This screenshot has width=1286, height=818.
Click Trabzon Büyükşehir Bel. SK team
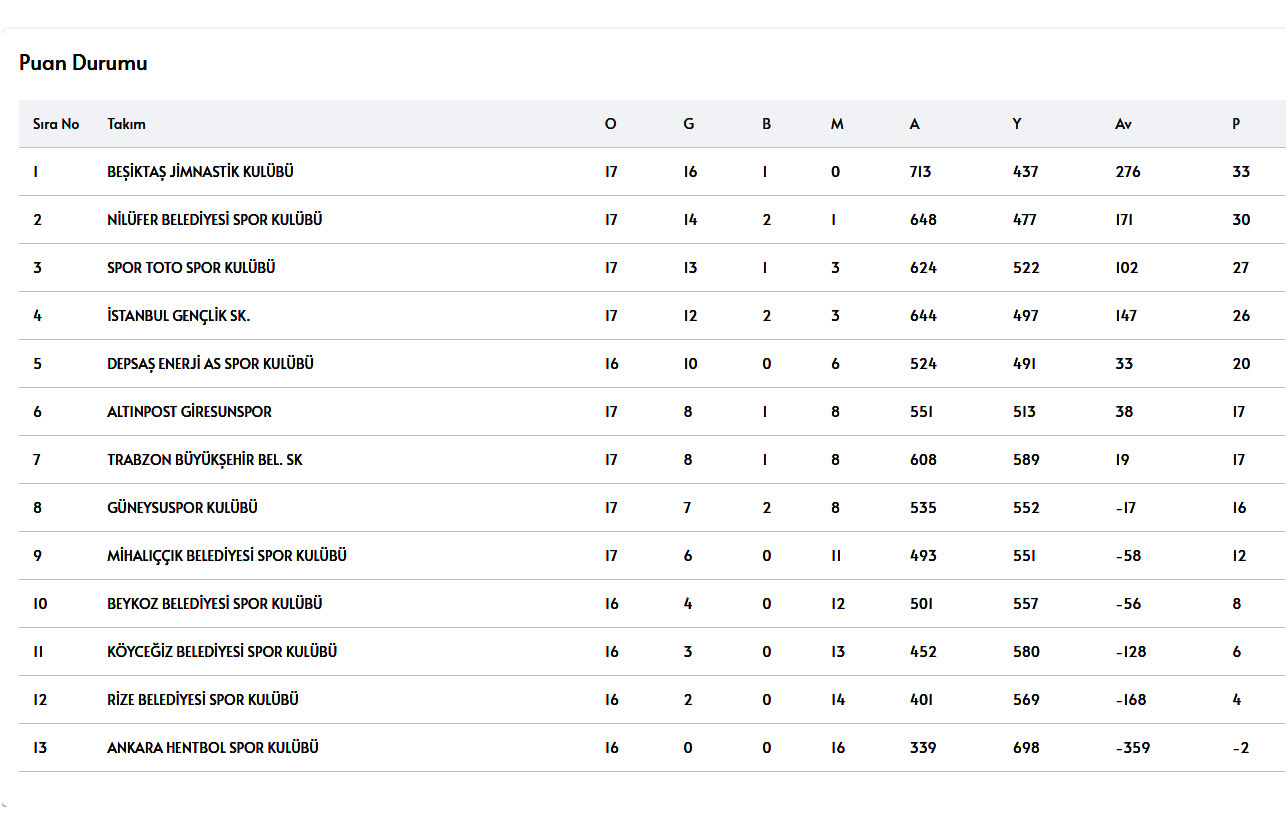205,460
